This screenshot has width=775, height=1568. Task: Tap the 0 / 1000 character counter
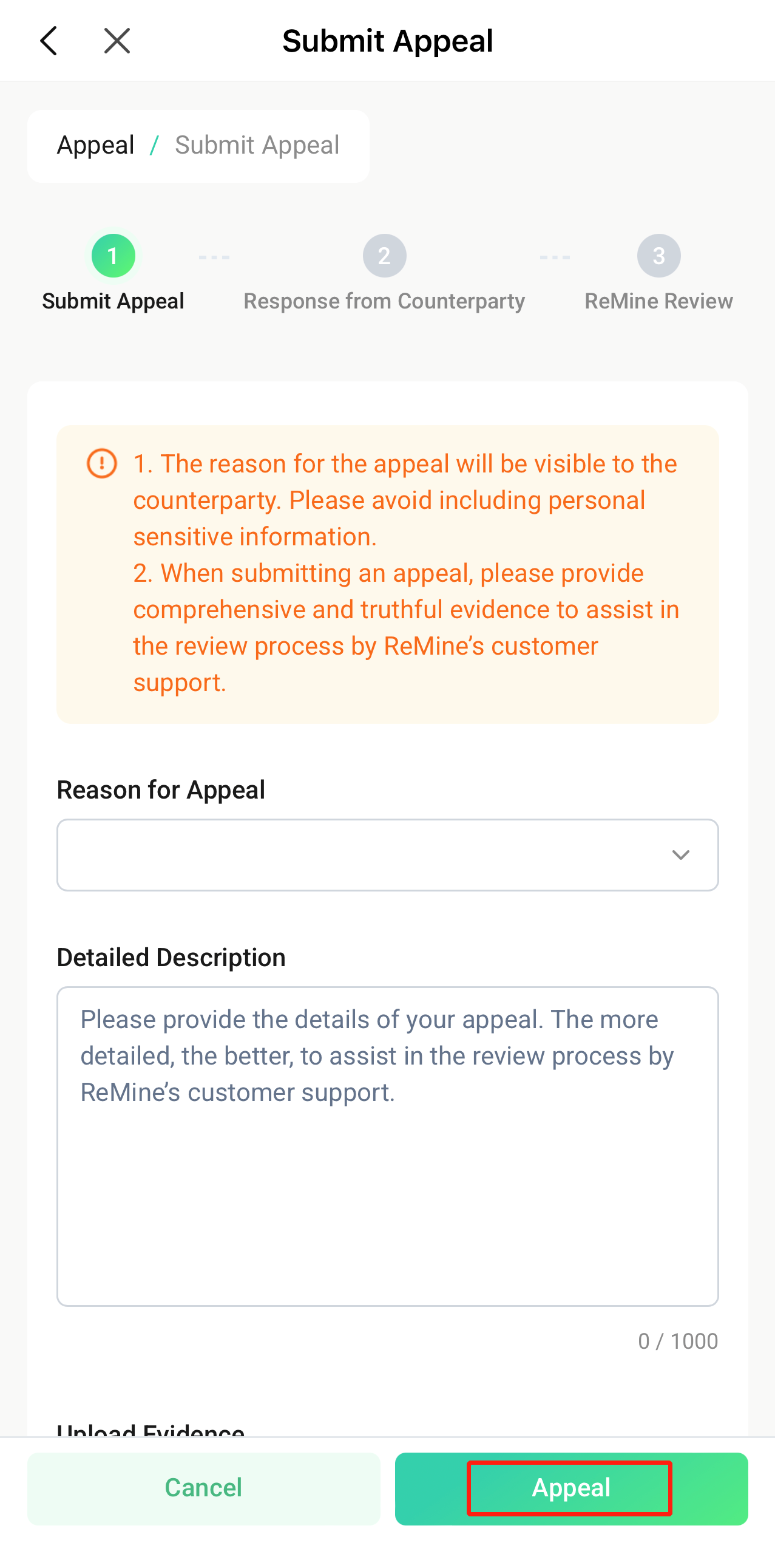[x=678, y=1341]
